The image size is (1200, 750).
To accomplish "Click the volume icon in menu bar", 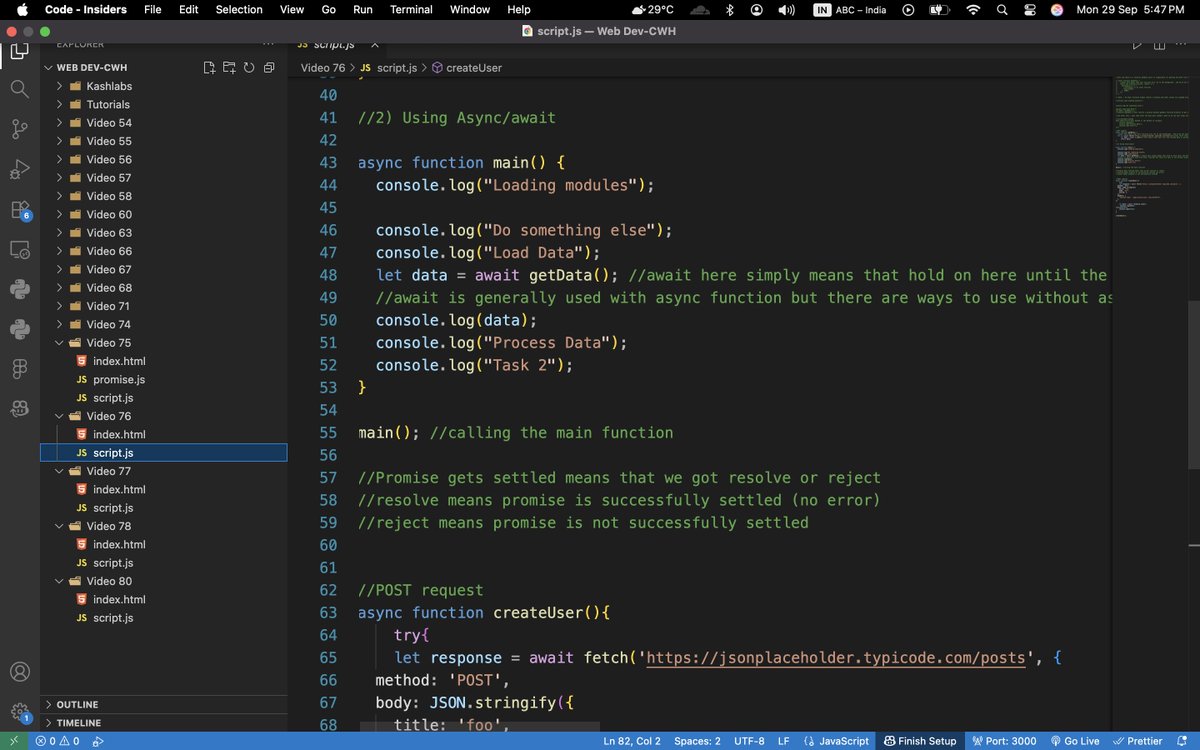I will pyautogui.click(x=787, y=10).
